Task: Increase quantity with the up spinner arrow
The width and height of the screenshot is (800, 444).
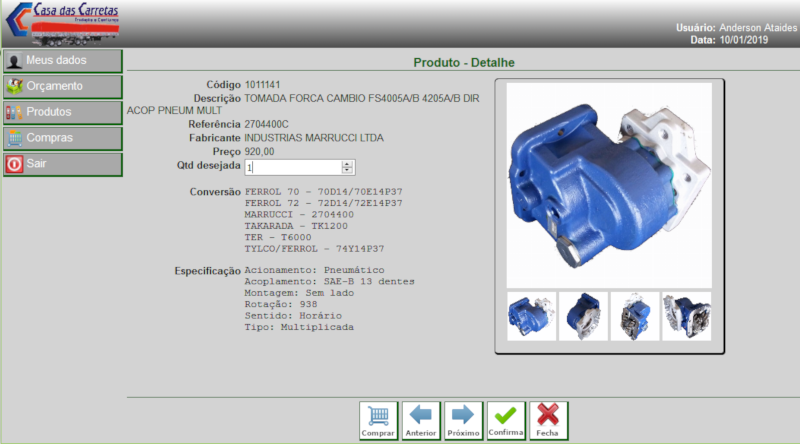Action: pos(347,163)
